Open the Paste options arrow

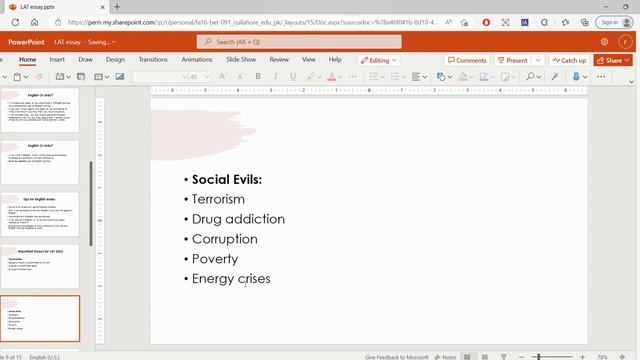click(x=26, y=77)
